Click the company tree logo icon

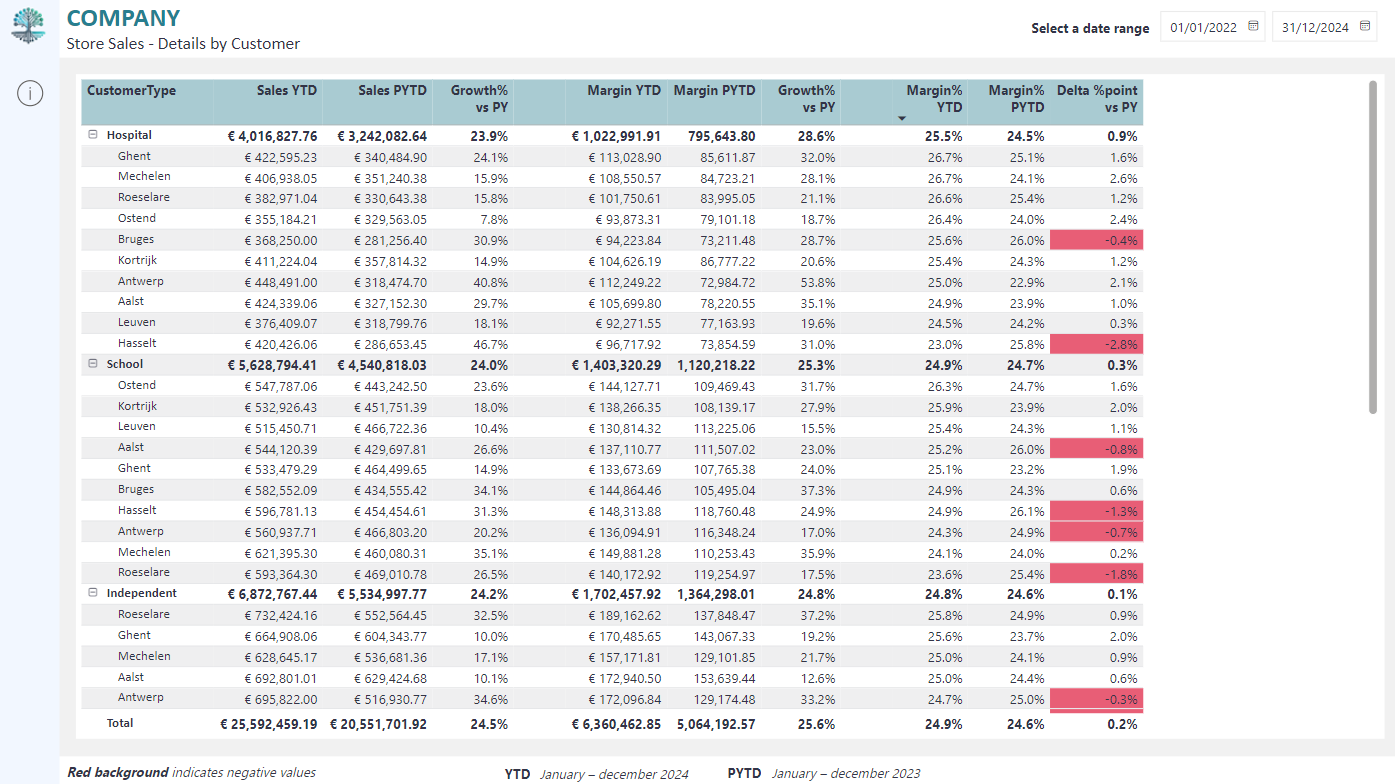coord(29,25)
